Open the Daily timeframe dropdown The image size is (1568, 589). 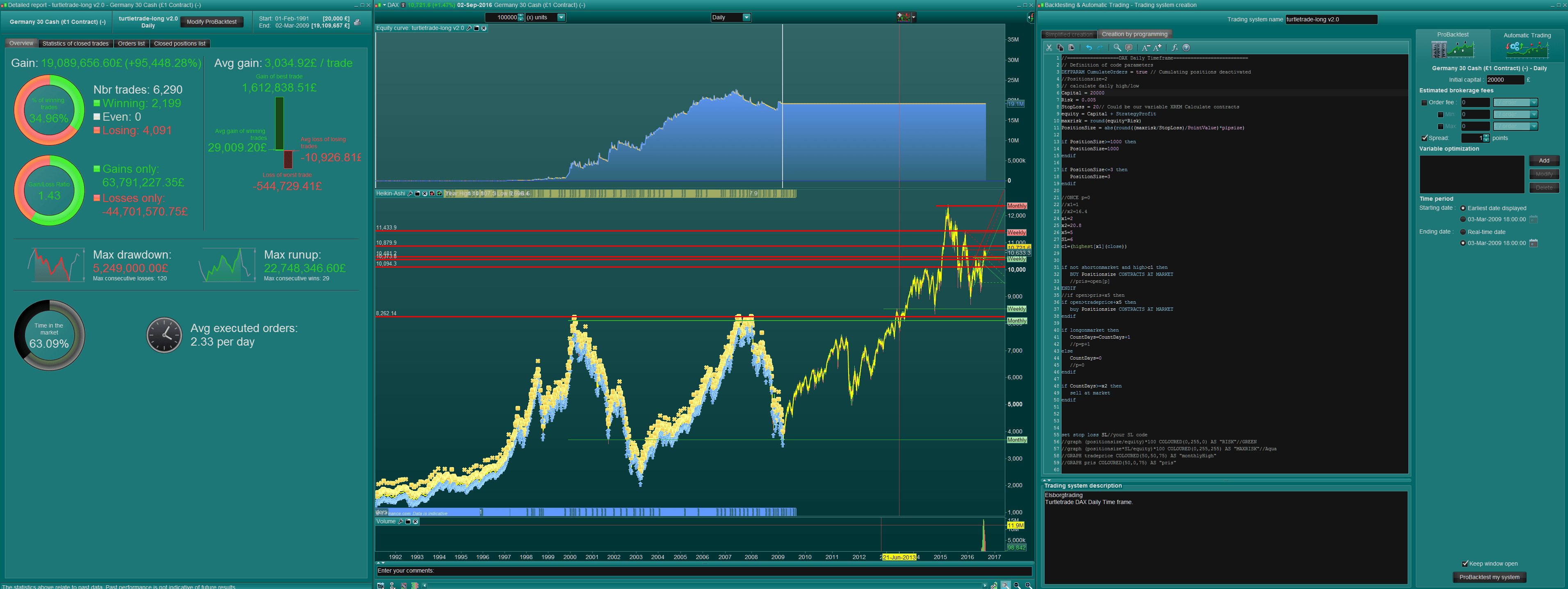pyautogui.click(x=746, y=18)
